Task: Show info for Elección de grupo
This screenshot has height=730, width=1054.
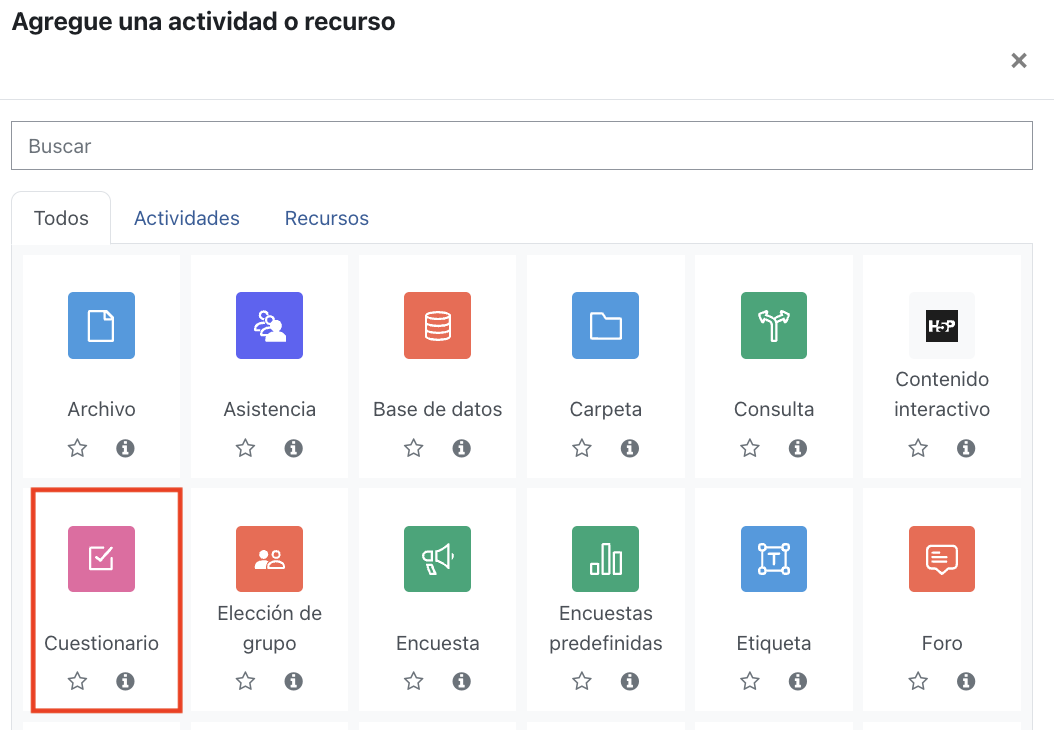Action: (x=293, y=681)
